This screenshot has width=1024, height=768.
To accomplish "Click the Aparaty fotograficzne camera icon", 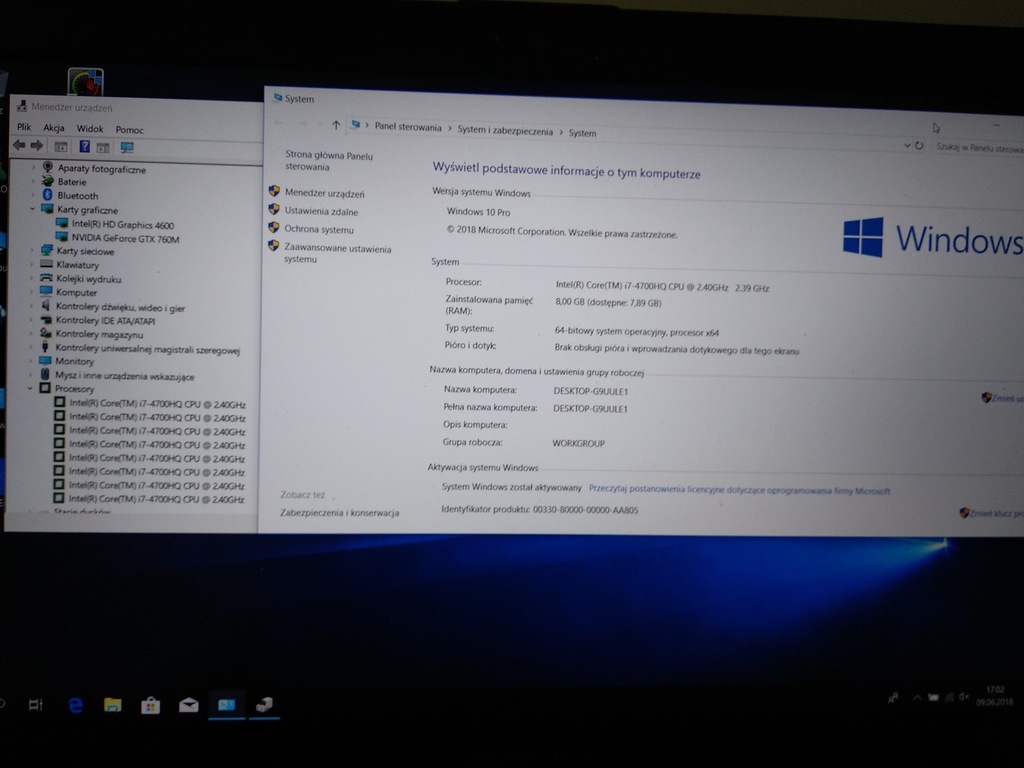I will tap(48, 167).
